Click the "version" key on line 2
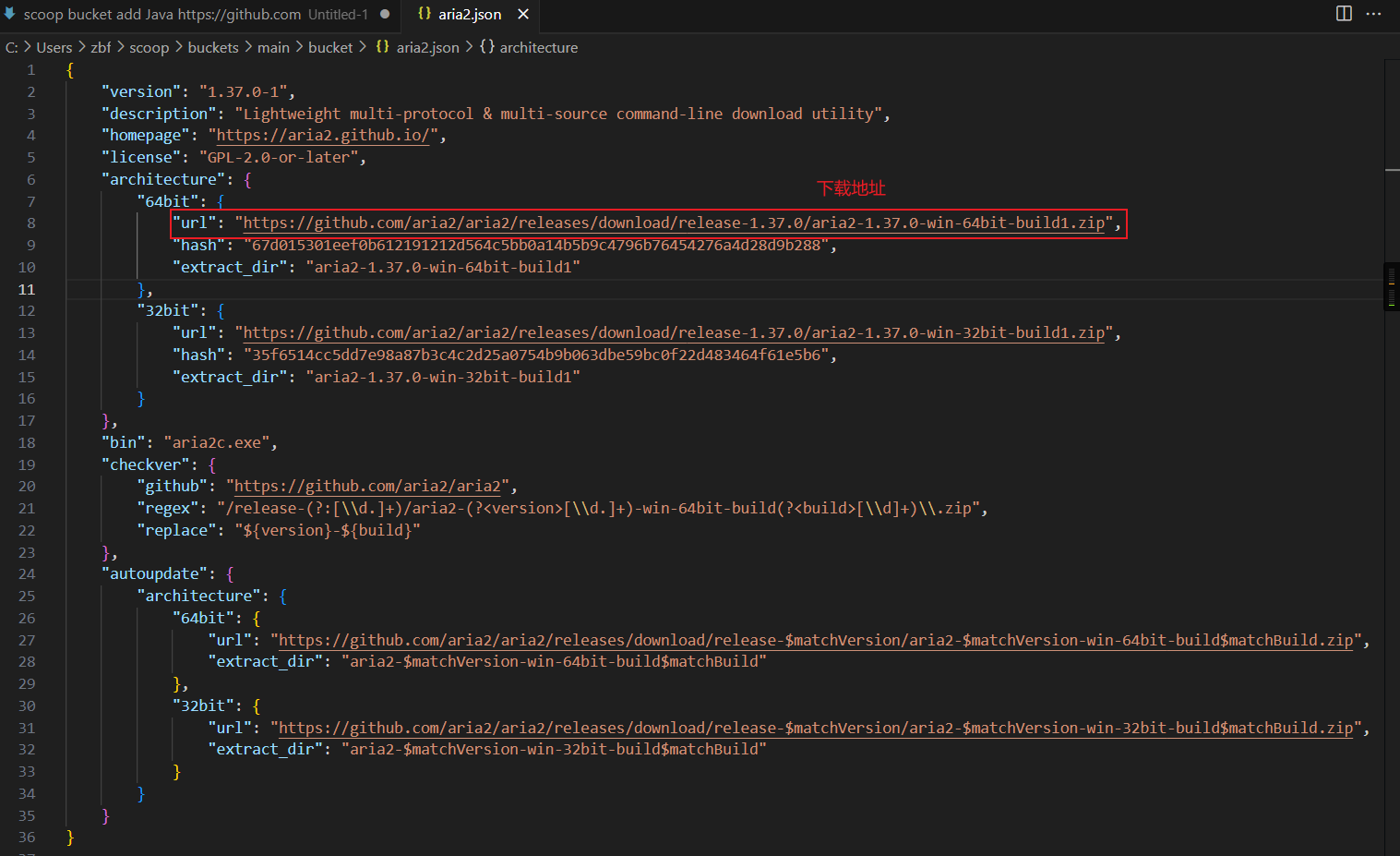The width and height of the screenshot is (1400, 856). (x=141, y=91)
